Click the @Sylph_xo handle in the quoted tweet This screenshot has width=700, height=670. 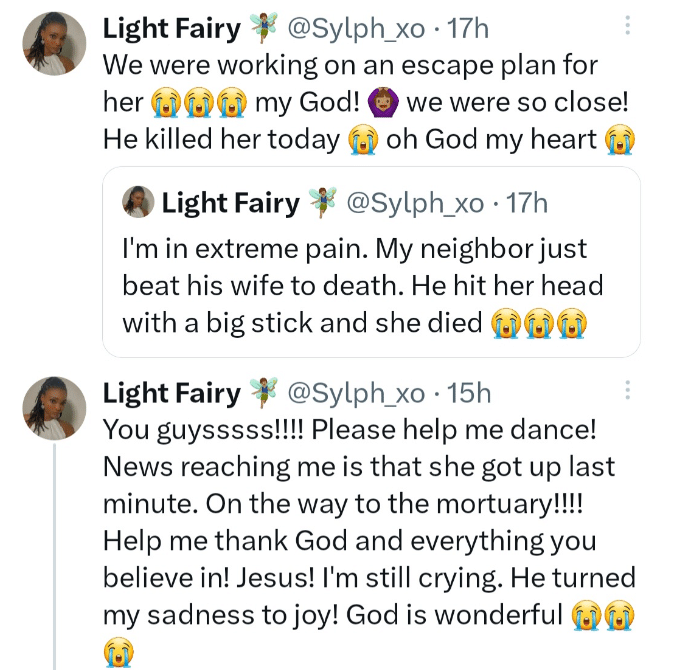tap(415, 203)
